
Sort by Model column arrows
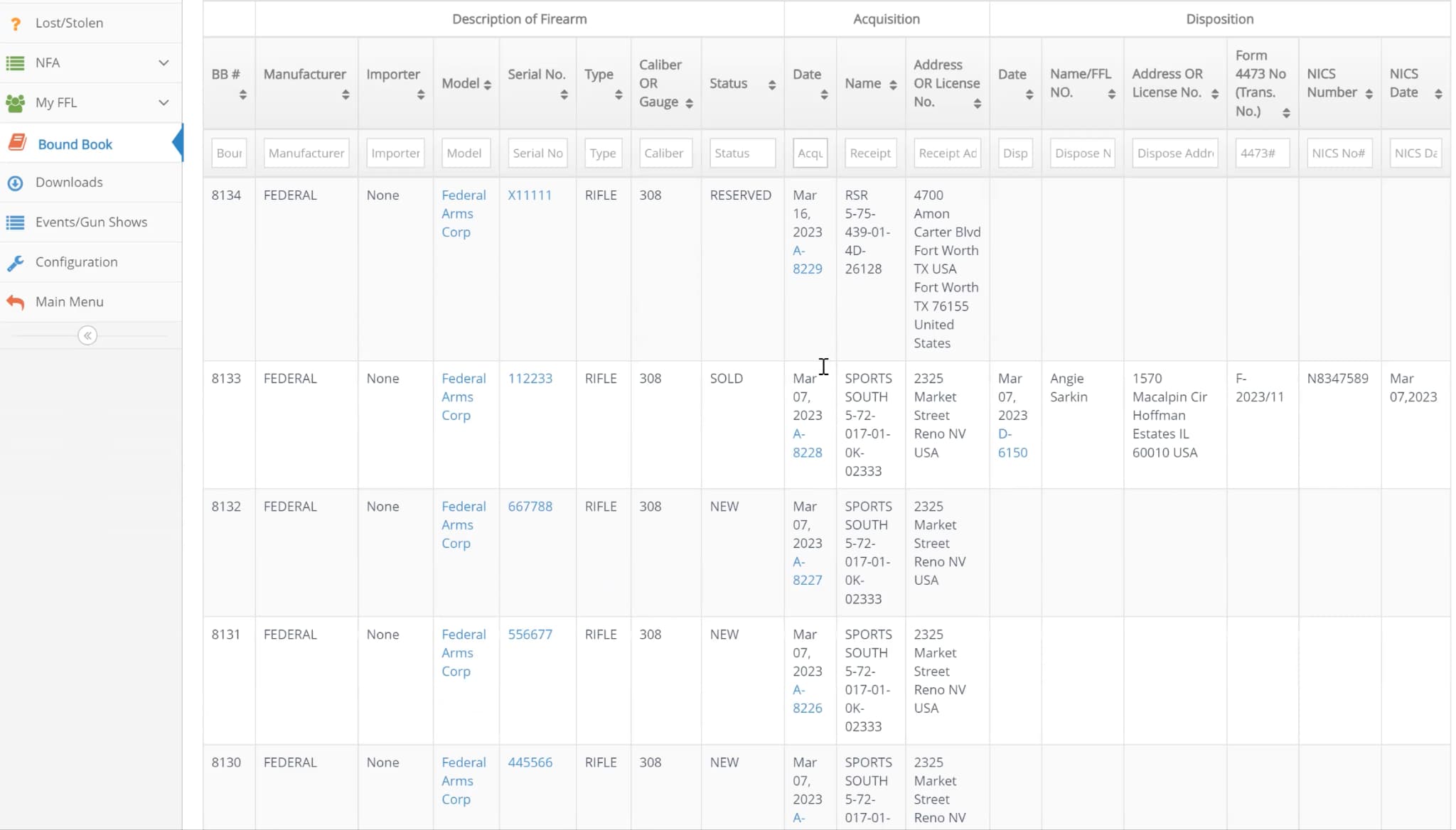488,85
